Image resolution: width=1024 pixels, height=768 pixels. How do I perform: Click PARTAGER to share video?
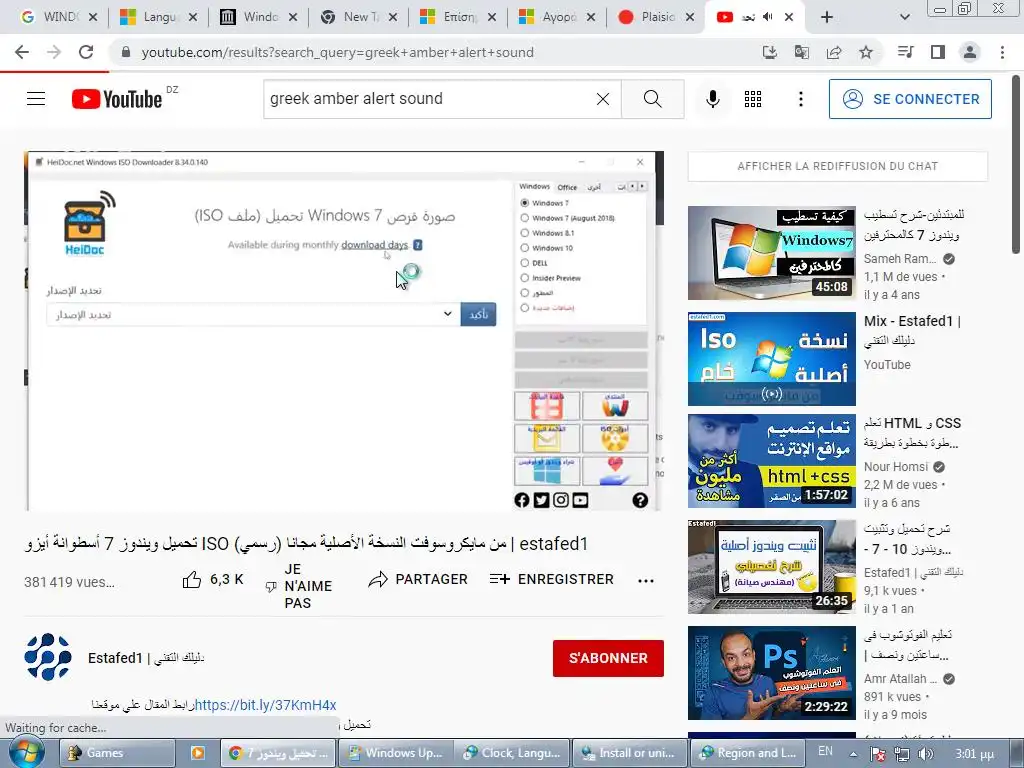pyautogui.click(x=418, y=579)
